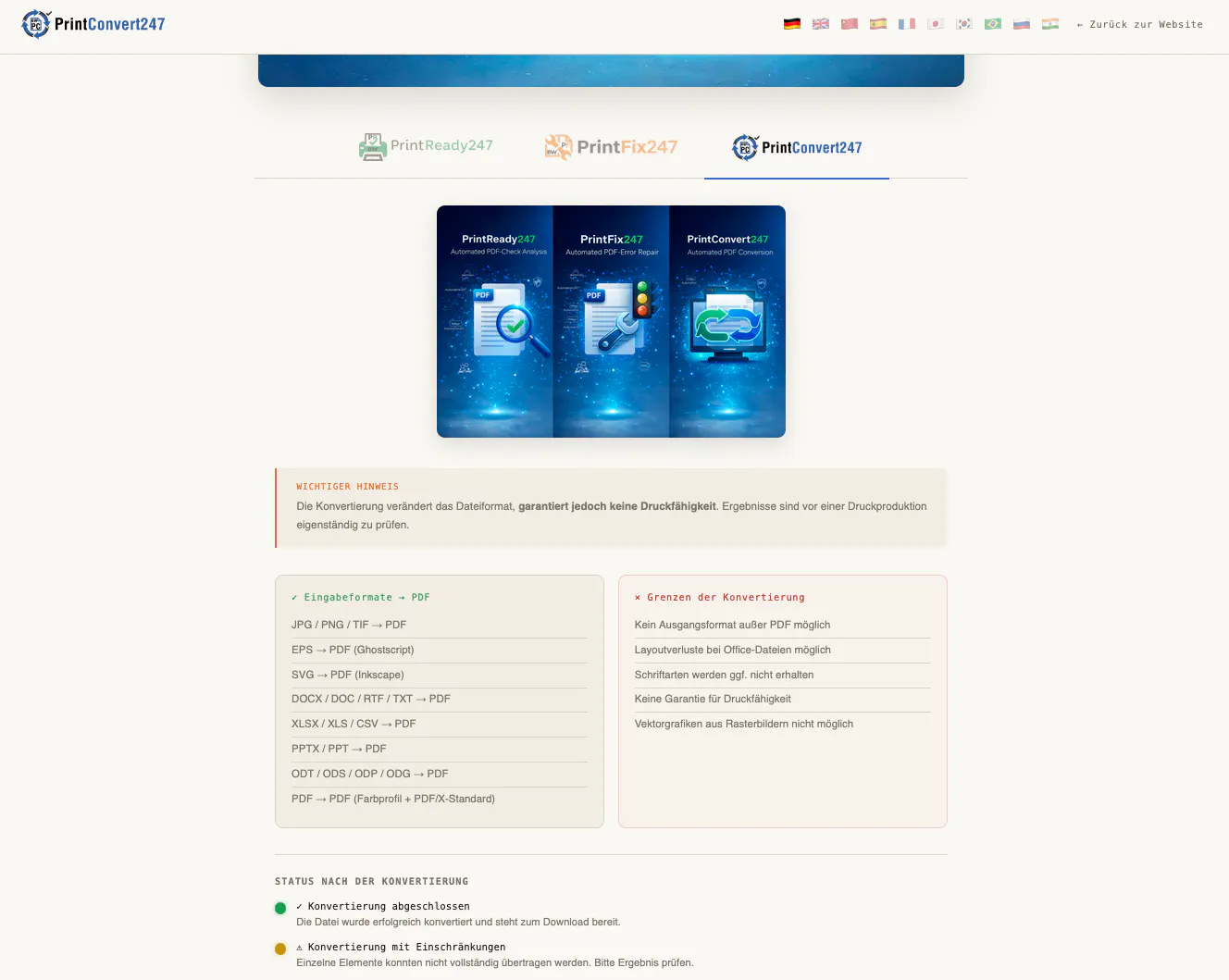Select the 'JPG / PNG / TIF → PDF' row

(440, 625)
